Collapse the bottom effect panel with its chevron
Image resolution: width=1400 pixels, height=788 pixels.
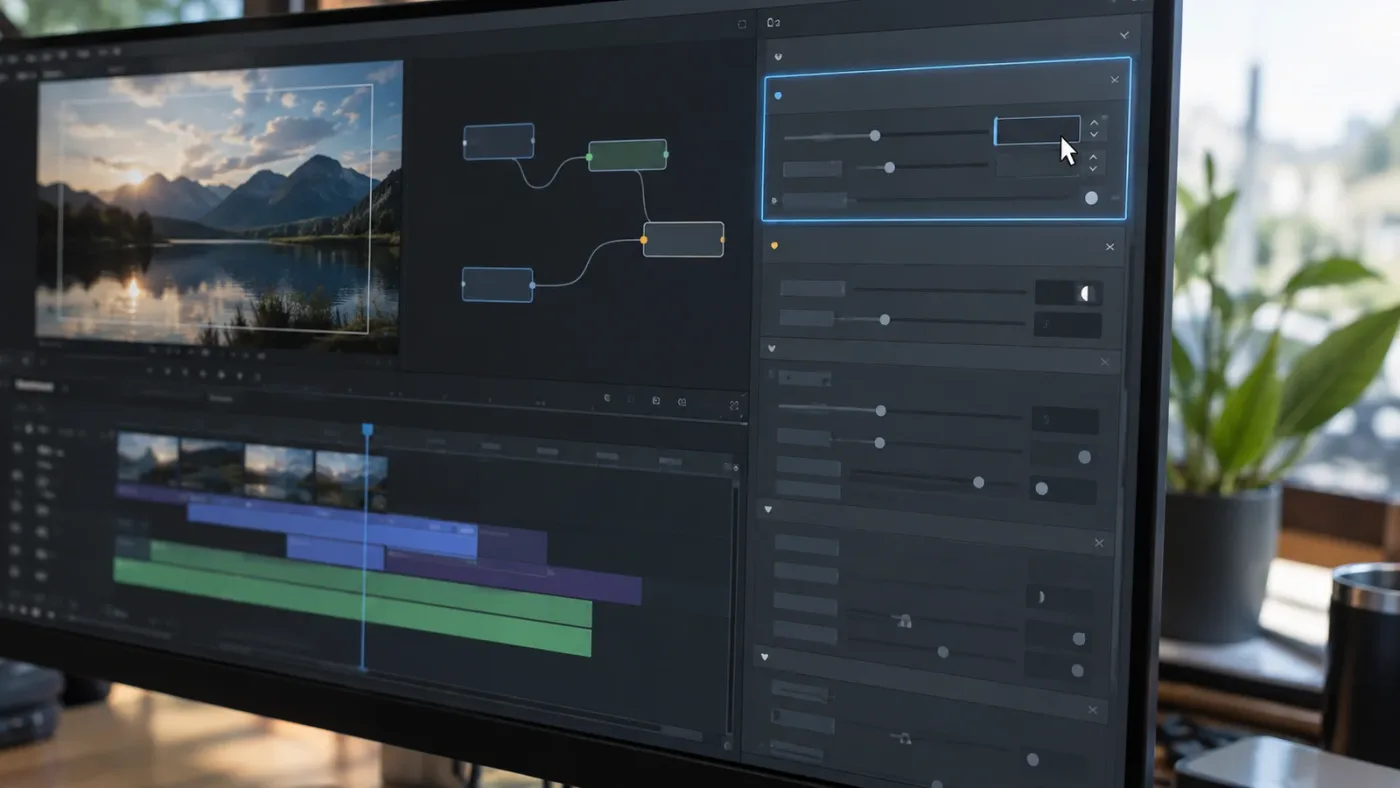pos(765,657)
